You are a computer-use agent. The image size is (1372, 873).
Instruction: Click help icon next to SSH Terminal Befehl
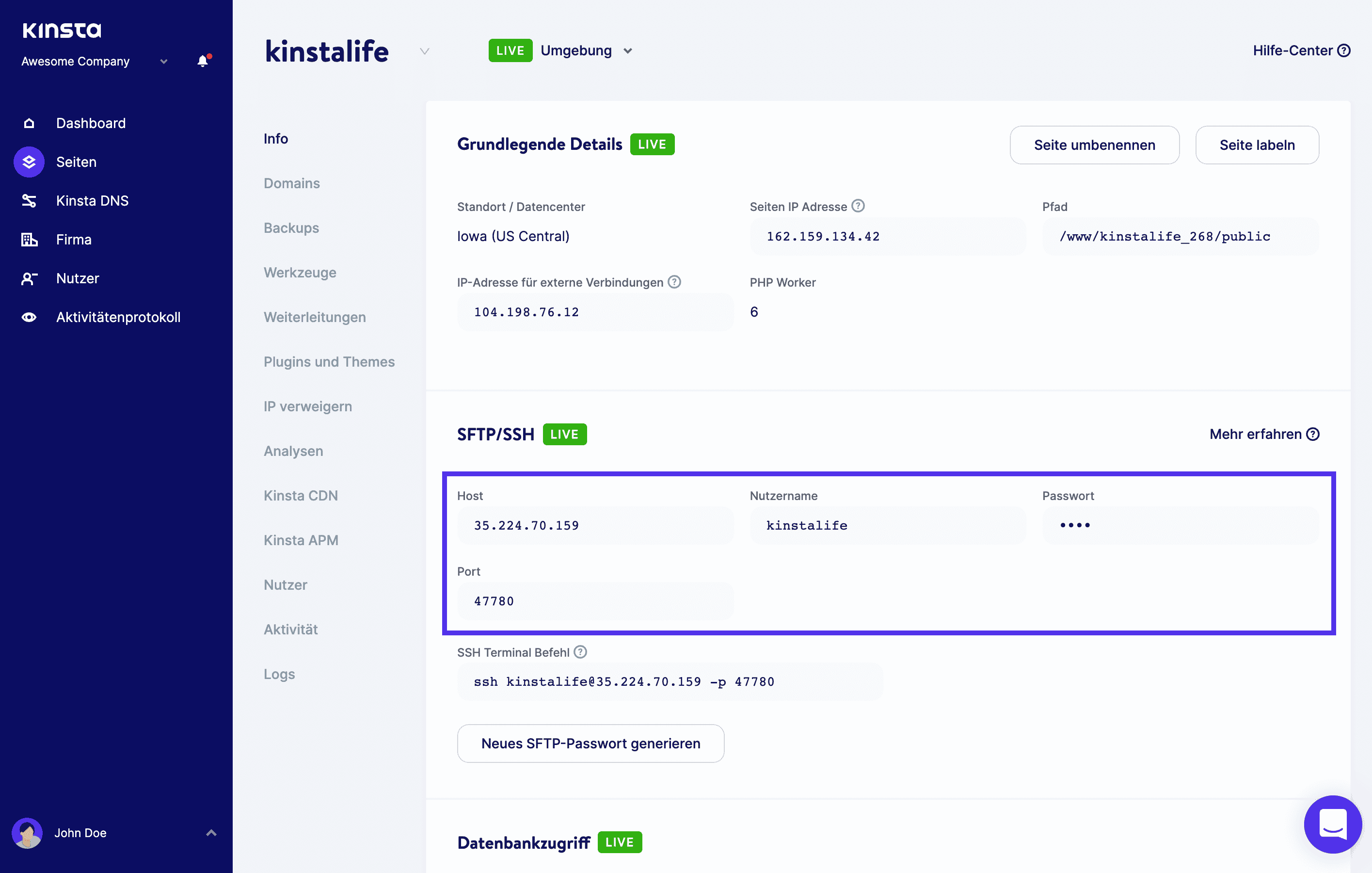pyautogui.click(x=580, y=652)
